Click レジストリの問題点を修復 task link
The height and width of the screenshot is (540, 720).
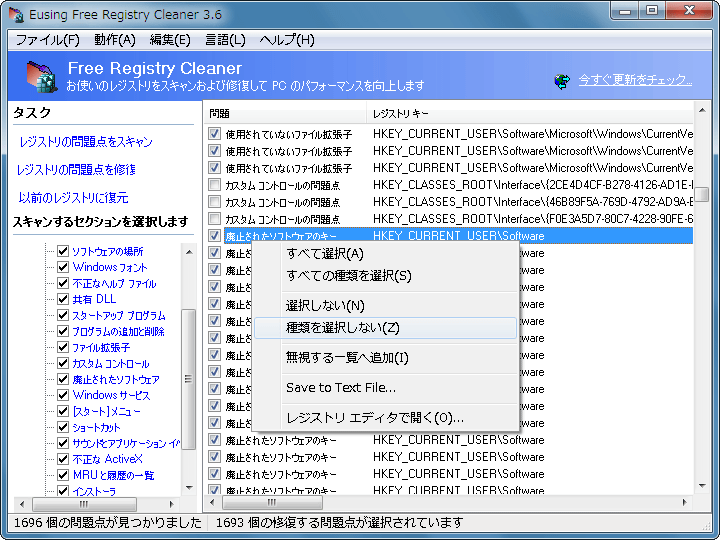coord(76,170)
